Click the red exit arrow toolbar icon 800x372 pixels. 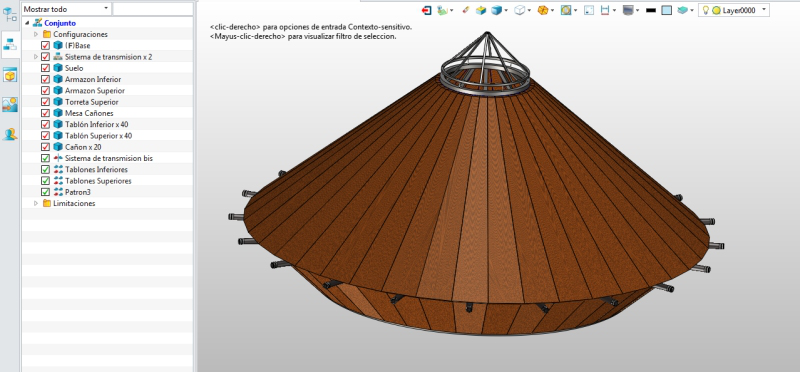[427, 10]
